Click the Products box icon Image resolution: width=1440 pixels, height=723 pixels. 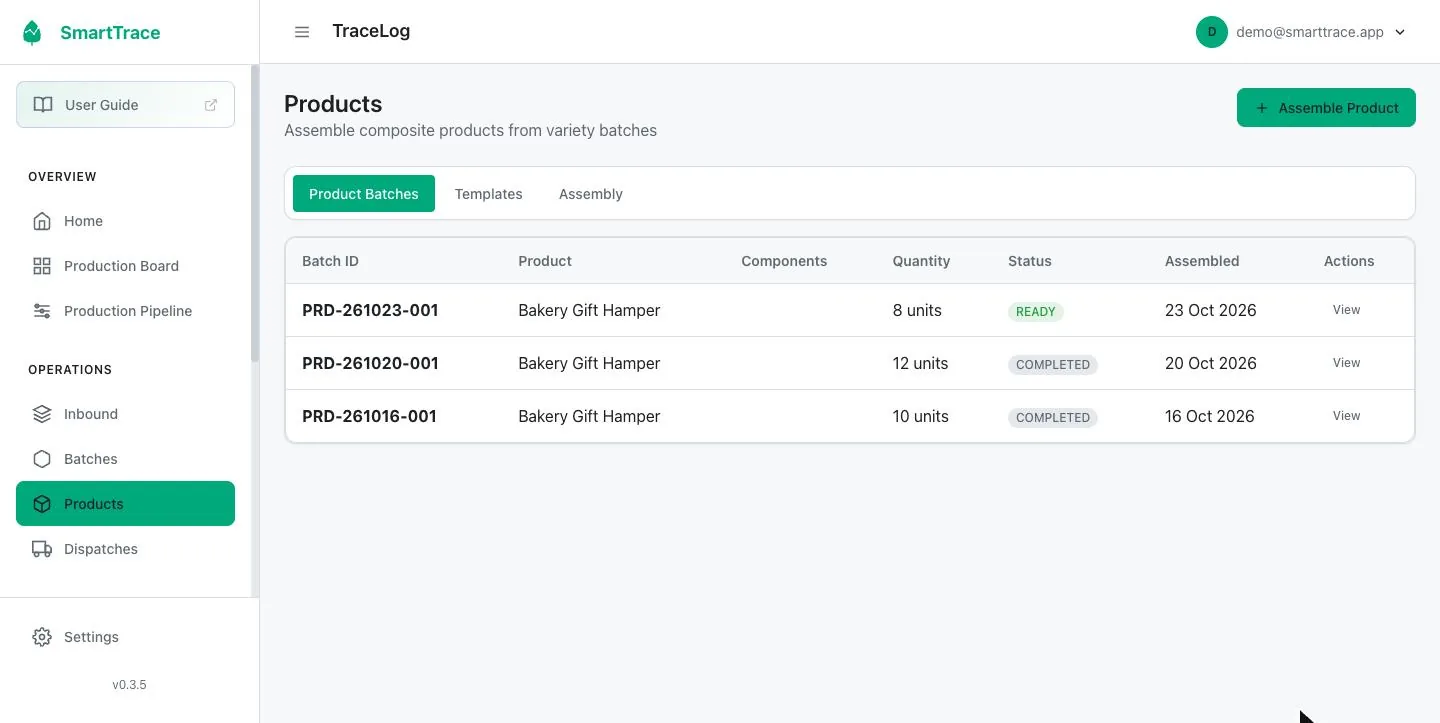[42, 504]
